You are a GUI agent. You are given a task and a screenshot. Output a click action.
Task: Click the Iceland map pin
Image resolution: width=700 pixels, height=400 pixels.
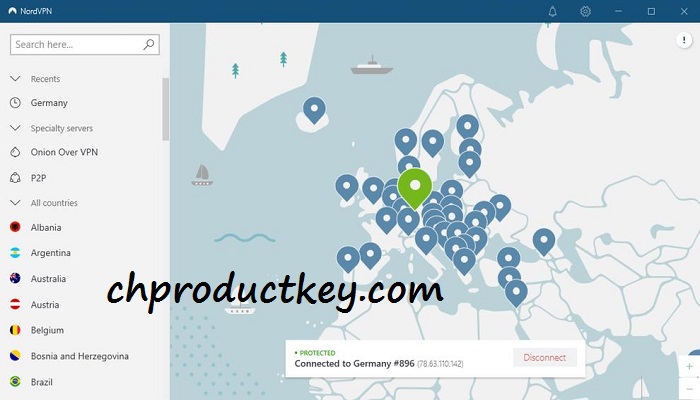click(314, 110)
